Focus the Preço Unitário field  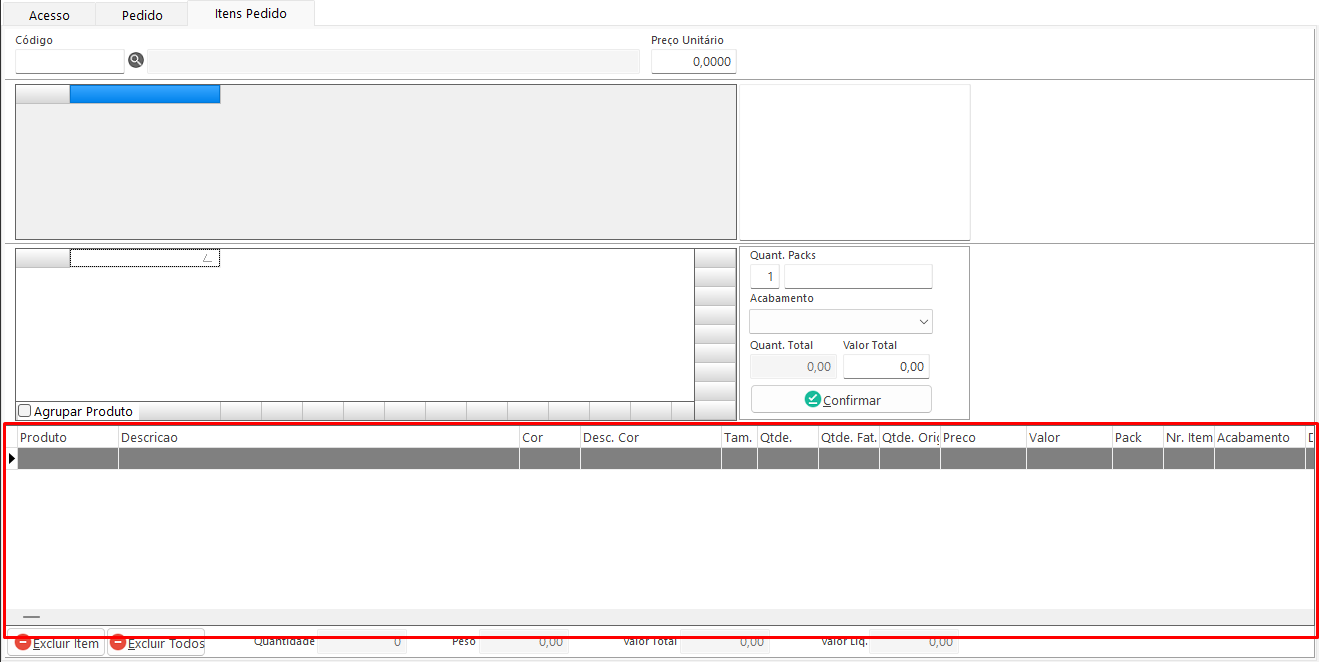tap(693, 62)
